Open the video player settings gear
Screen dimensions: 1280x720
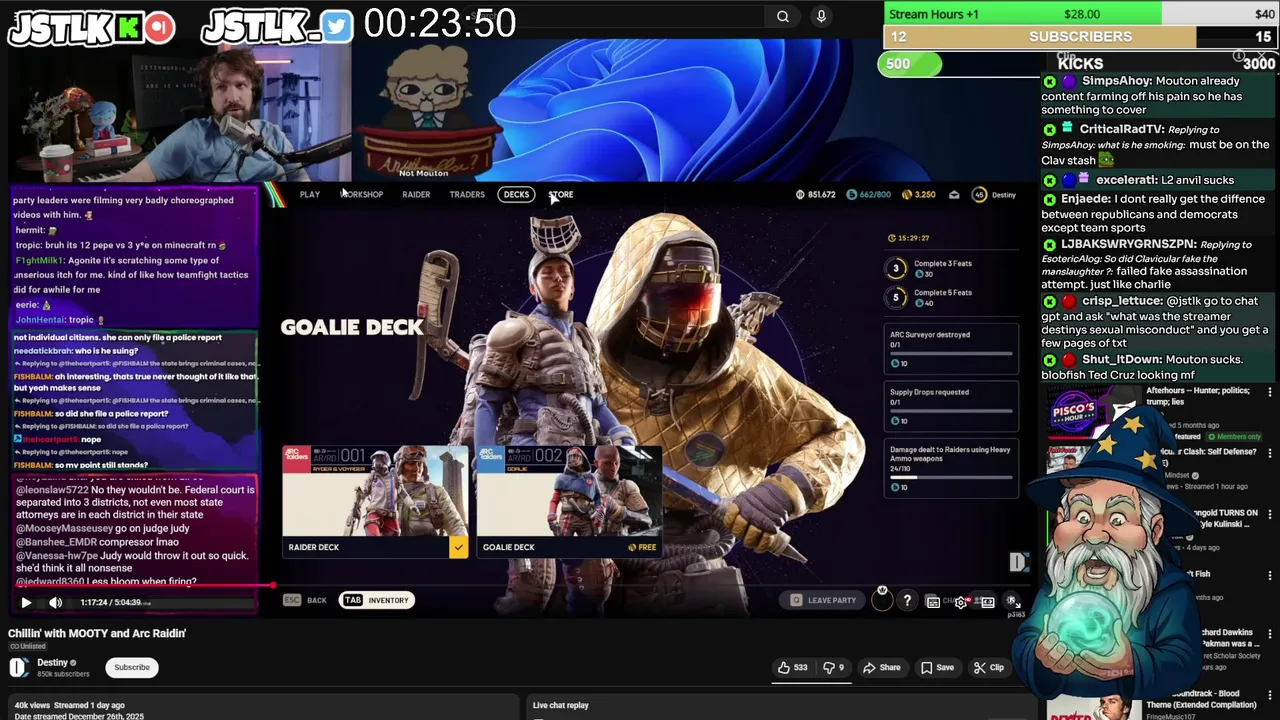point(961,602)
